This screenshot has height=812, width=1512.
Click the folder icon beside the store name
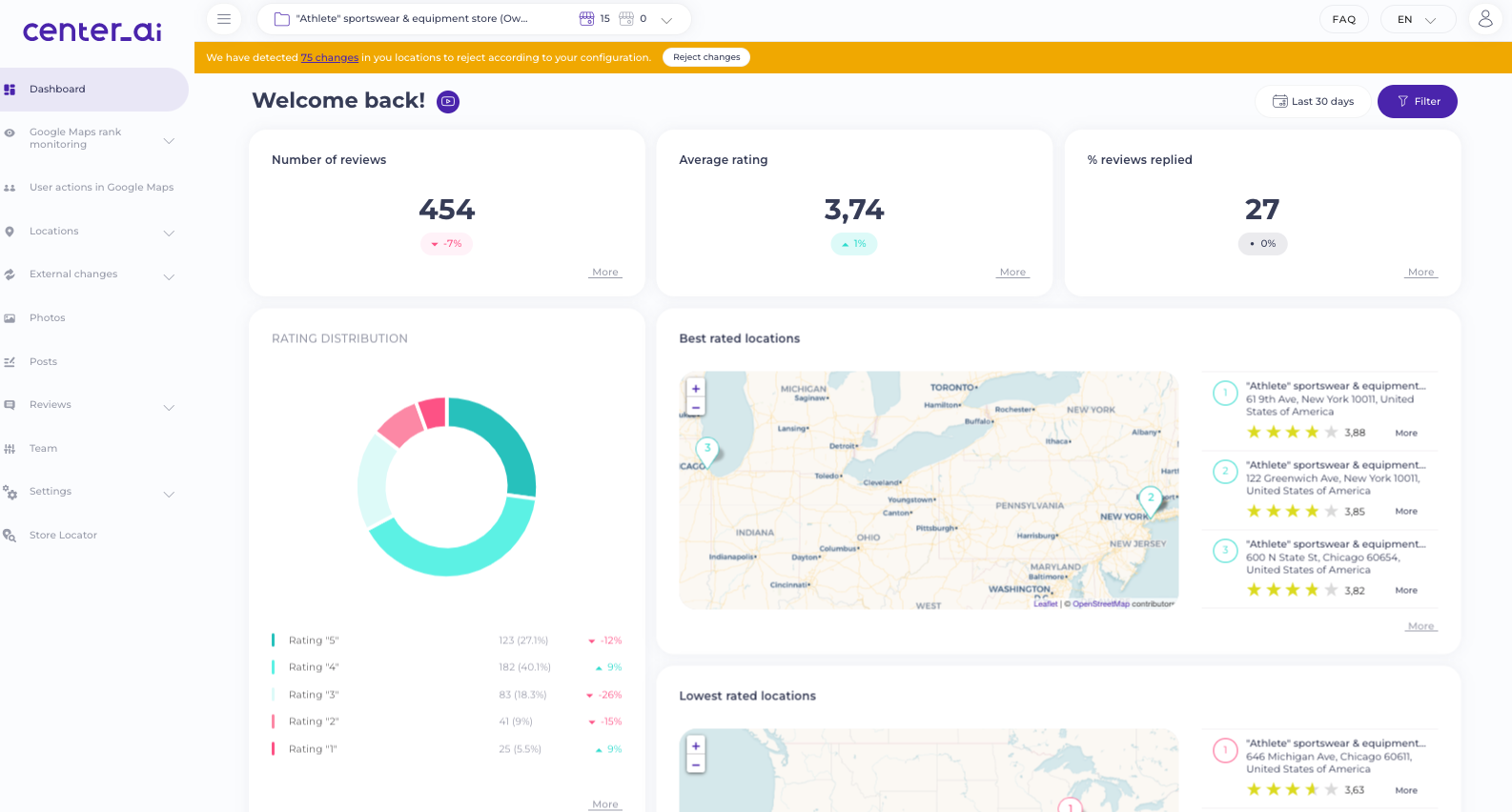282,19
